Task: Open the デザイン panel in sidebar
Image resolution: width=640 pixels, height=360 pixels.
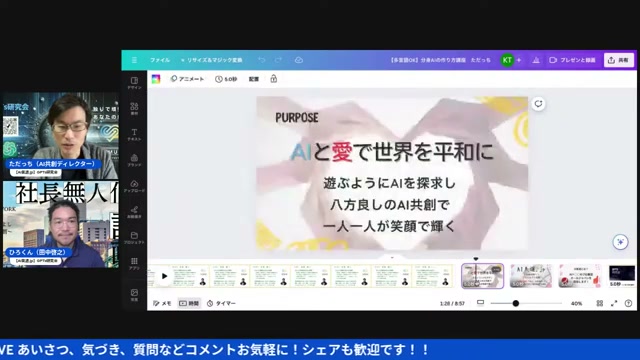Action: 134,83
